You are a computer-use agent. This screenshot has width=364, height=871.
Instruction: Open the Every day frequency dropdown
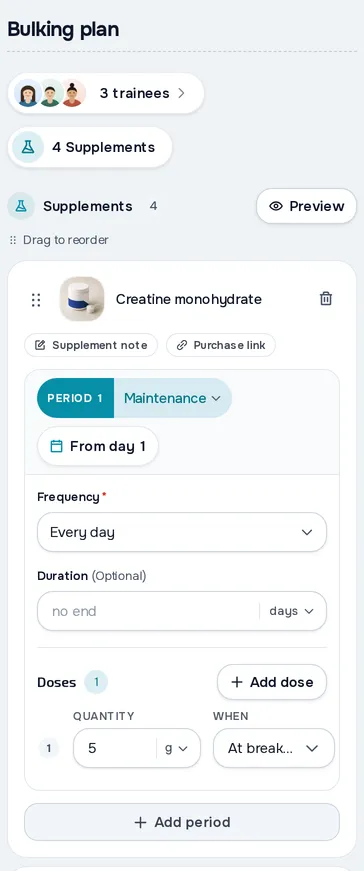(182, 532)
